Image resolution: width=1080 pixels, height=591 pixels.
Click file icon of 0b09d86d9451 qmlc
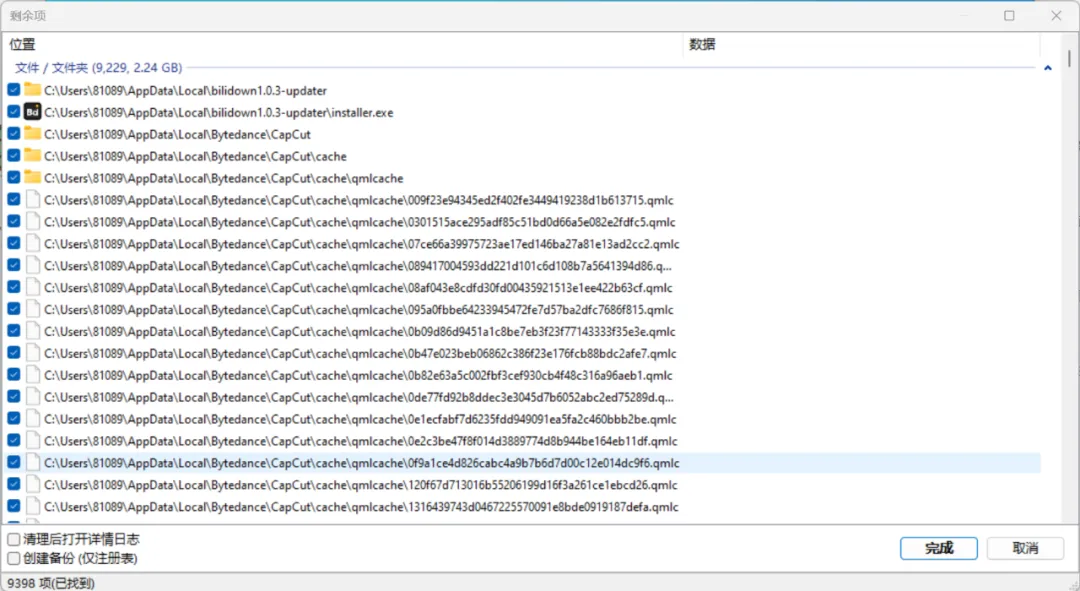click(x=32, y=331)
